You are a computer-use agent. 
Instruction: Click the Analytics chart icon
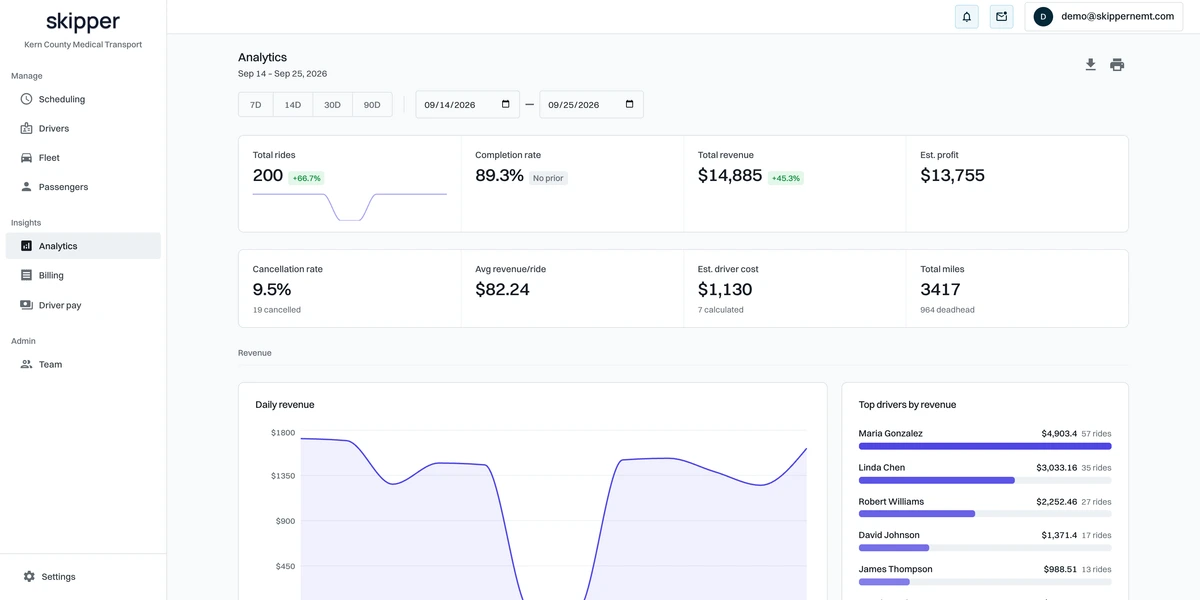pyautogui.click(x=27, y=246)
